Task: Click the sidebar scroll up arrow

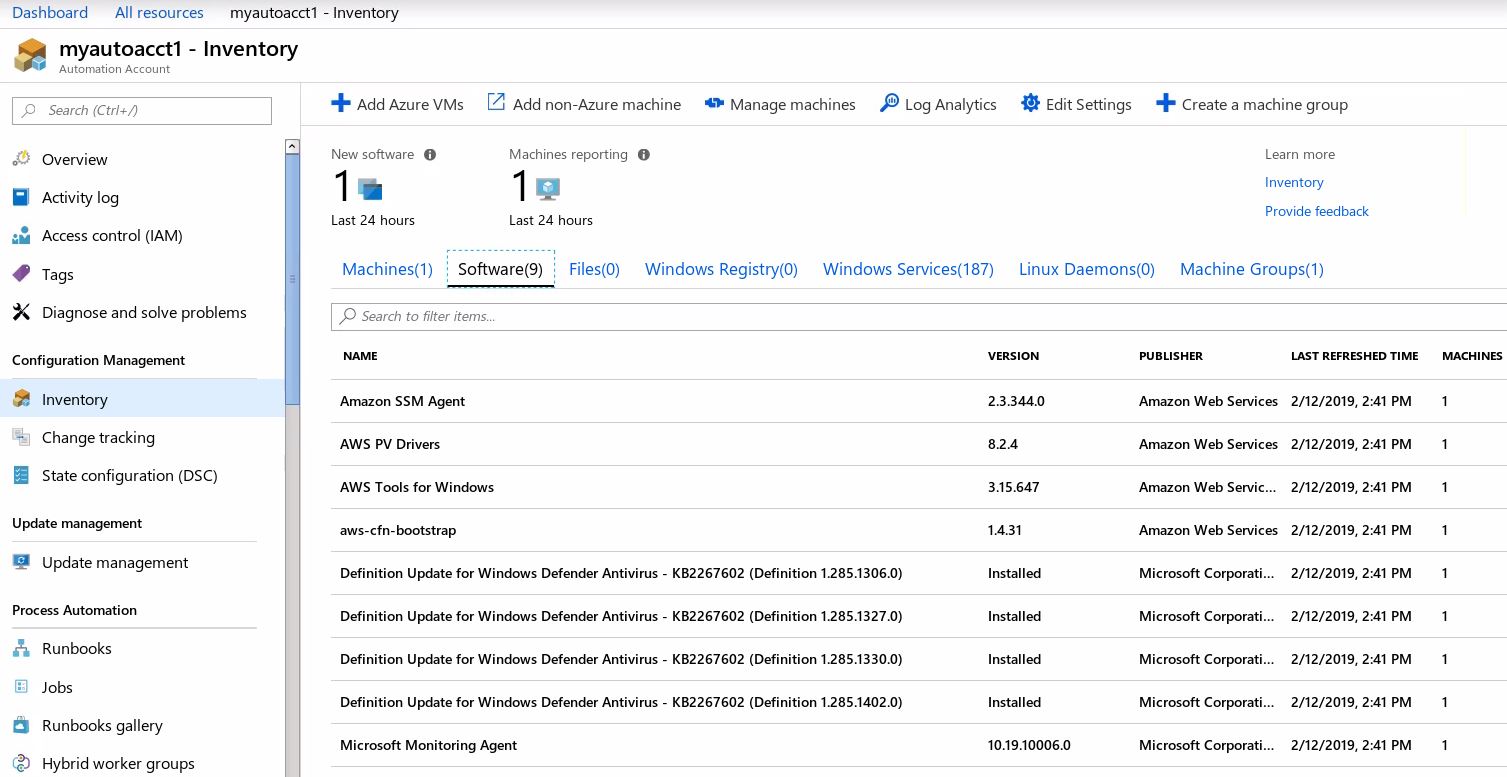Action: 292,147
